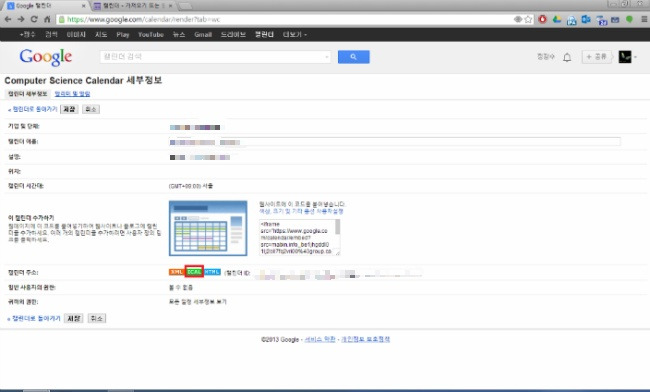Expand the account dropdown arrow beside avatar
Image resolution: width=650 pixels, height=392 pixels.
pos(635,57)
